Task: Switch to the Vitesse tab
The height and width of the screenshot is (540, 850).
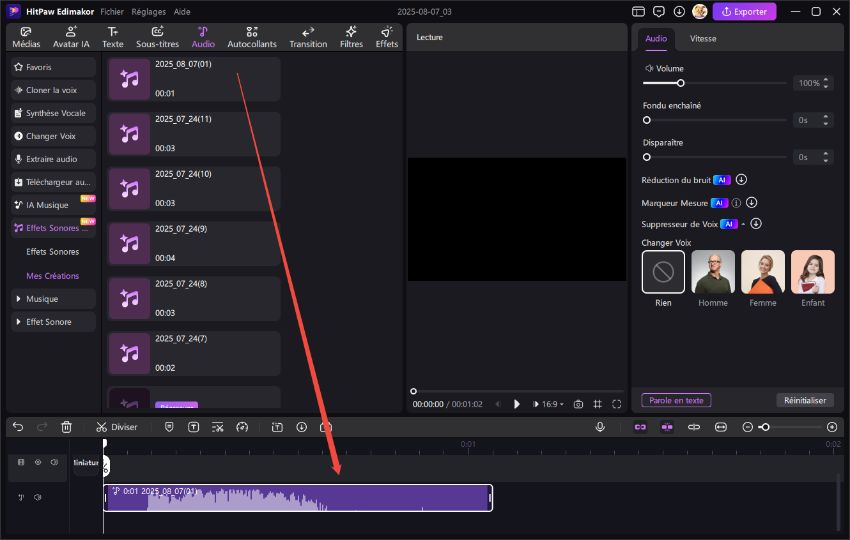Action: tap(703, 38)
